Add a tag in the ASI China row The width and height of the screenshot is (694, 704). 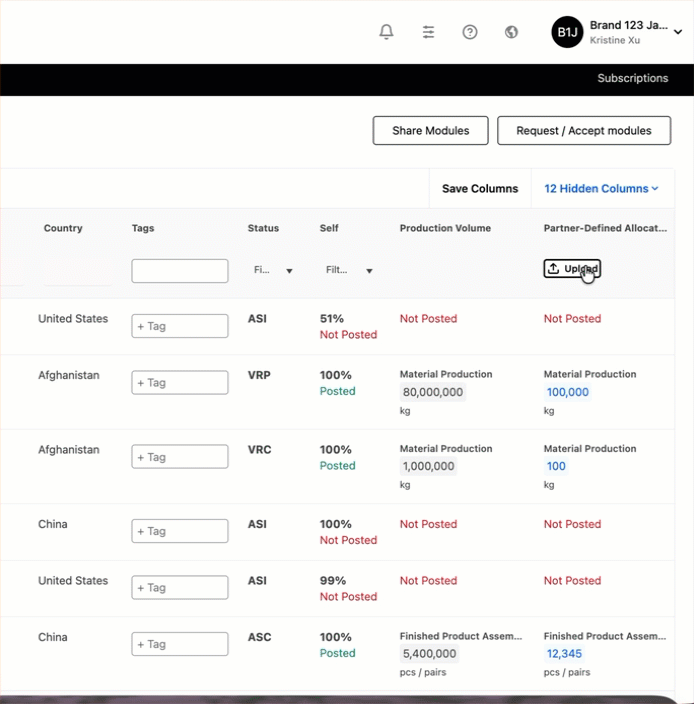click(x=180, y=531)
